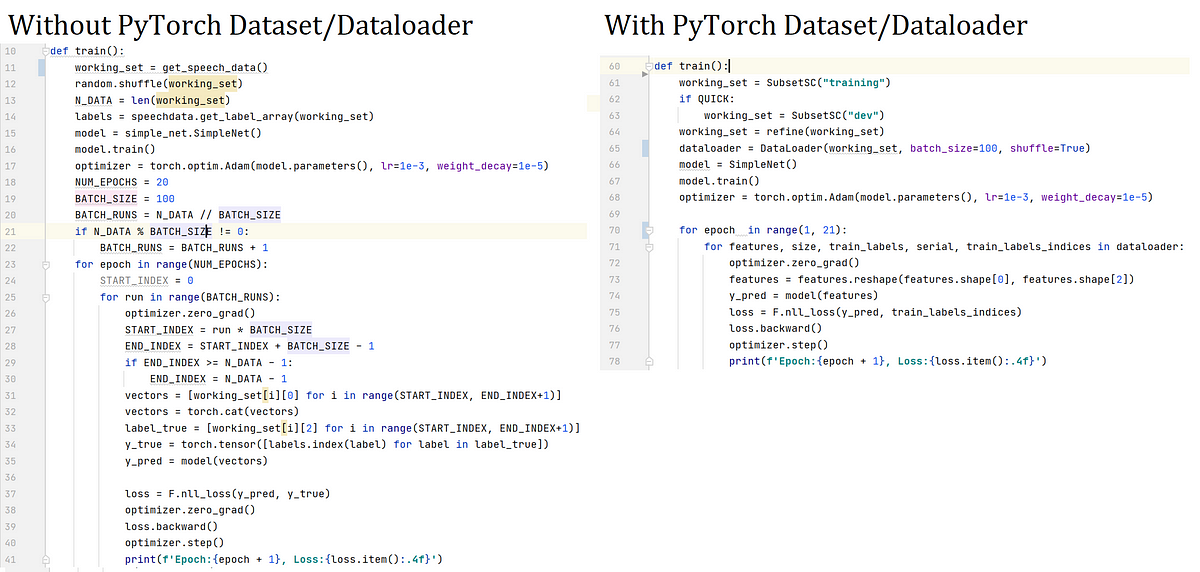Click line number 11 in the gutter
Image resolution: width=1200 pixels, height=572 pixels.
(9, 67)
